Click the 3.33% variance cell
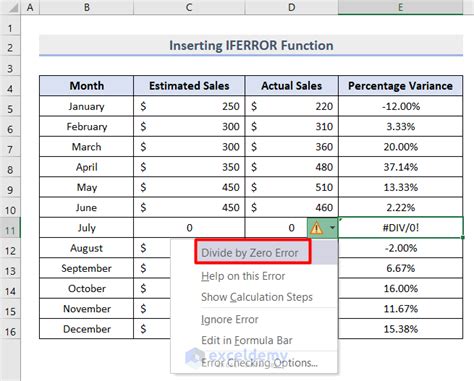This screenshot has height=381, width=474. click(401, 127)
